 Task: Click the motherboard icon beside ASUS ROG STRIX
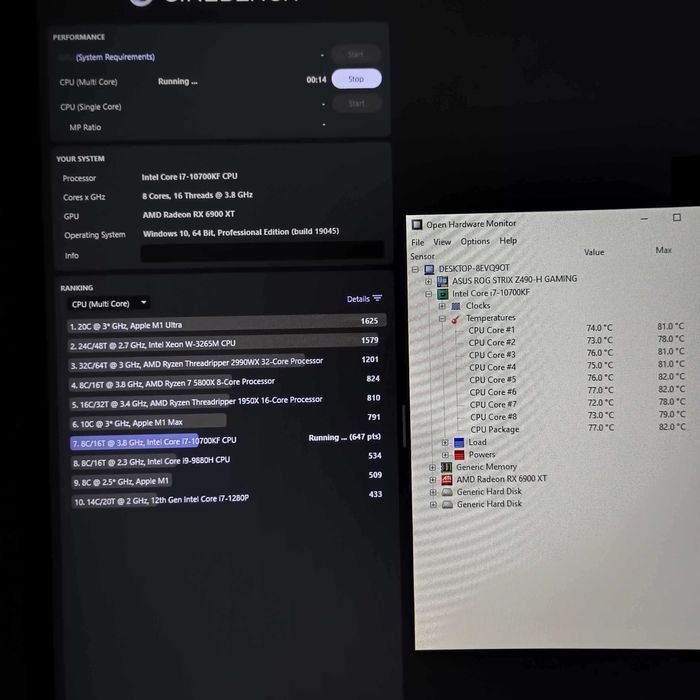tap(442, 281)
